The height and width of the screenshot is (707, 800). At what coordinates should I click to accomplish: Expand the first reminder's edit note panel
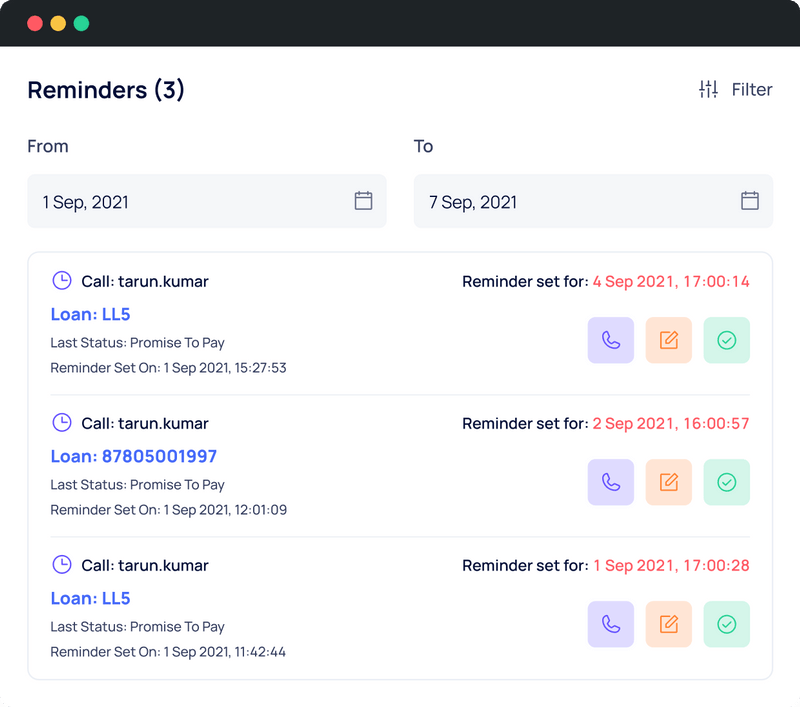[668, 340]
